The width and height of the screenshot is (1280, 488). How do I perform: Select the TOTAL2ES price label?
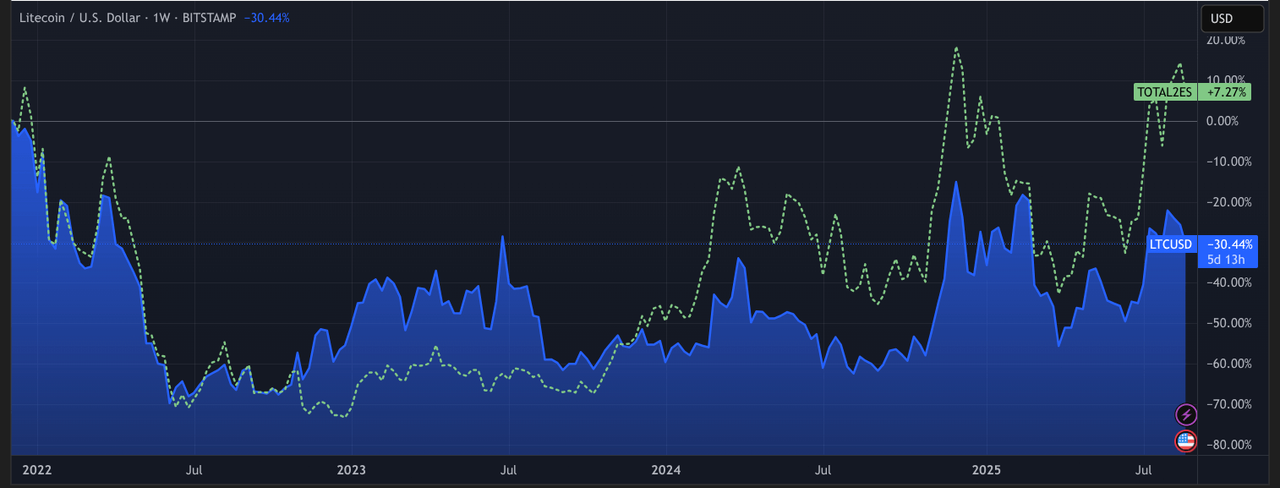coord(1164,92)
